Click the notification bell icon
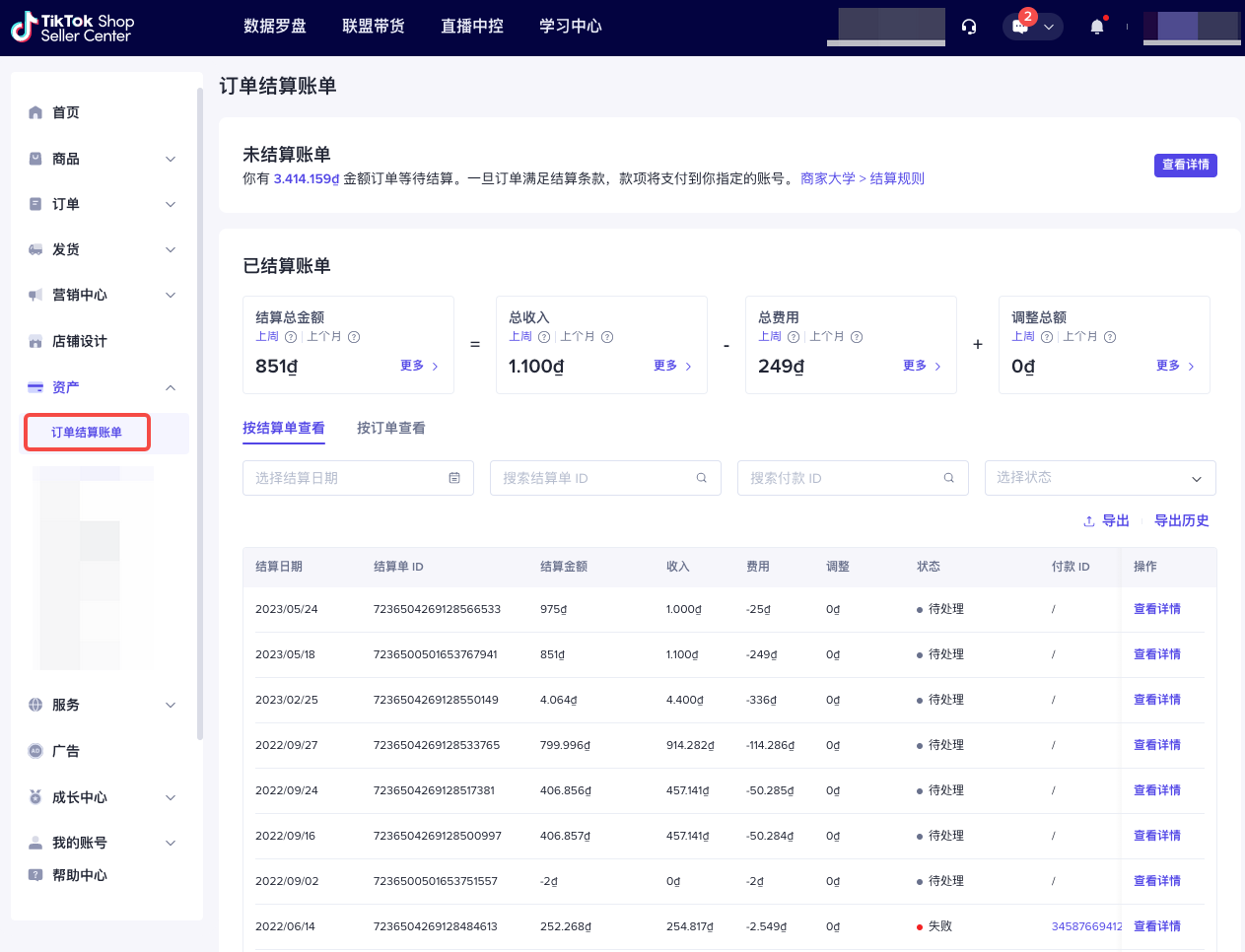This screenshot has height=952, width=1245. (1095, 27)
